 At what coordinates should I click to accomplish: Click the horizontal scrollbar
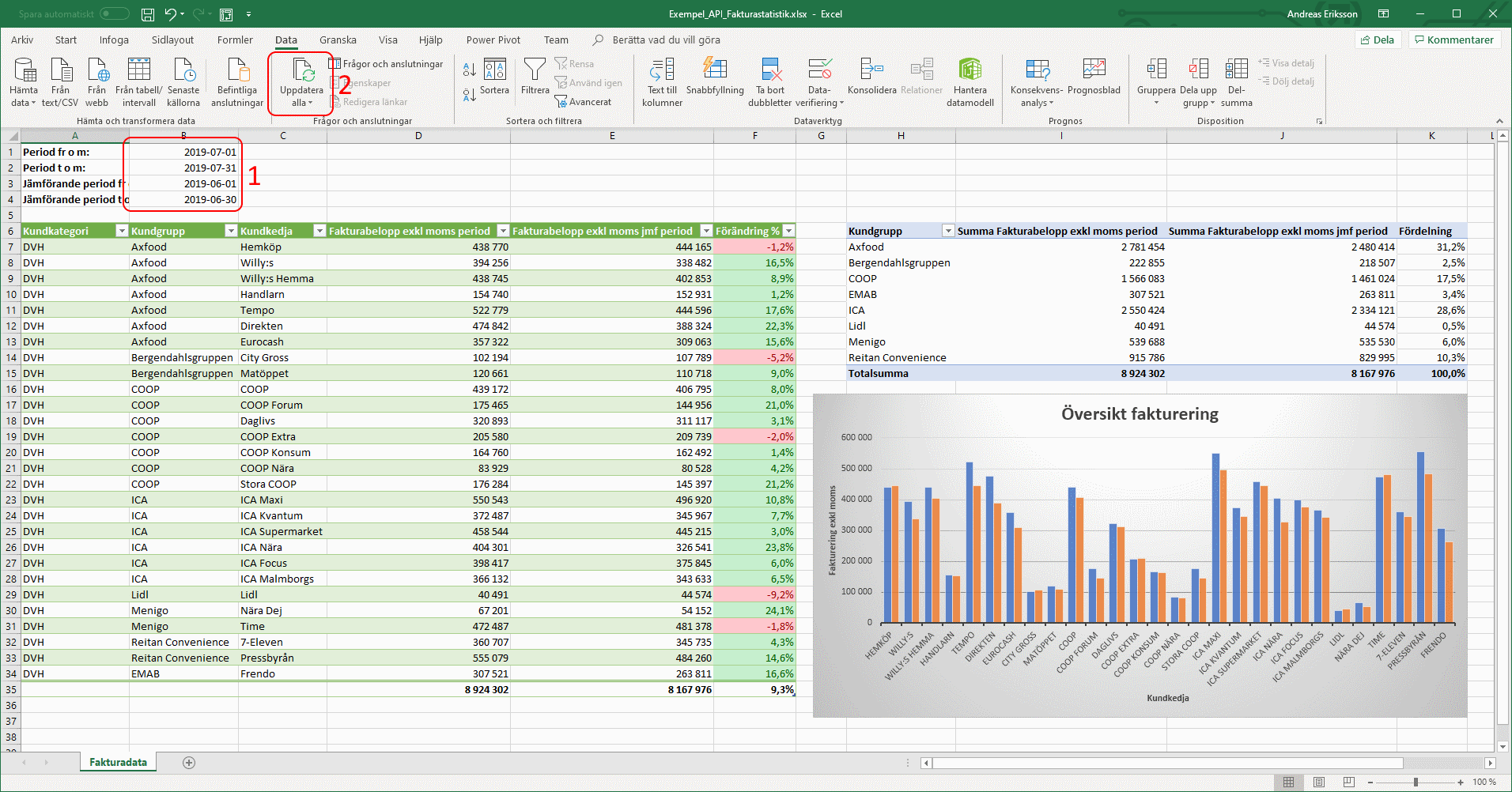click(1168, 763)
